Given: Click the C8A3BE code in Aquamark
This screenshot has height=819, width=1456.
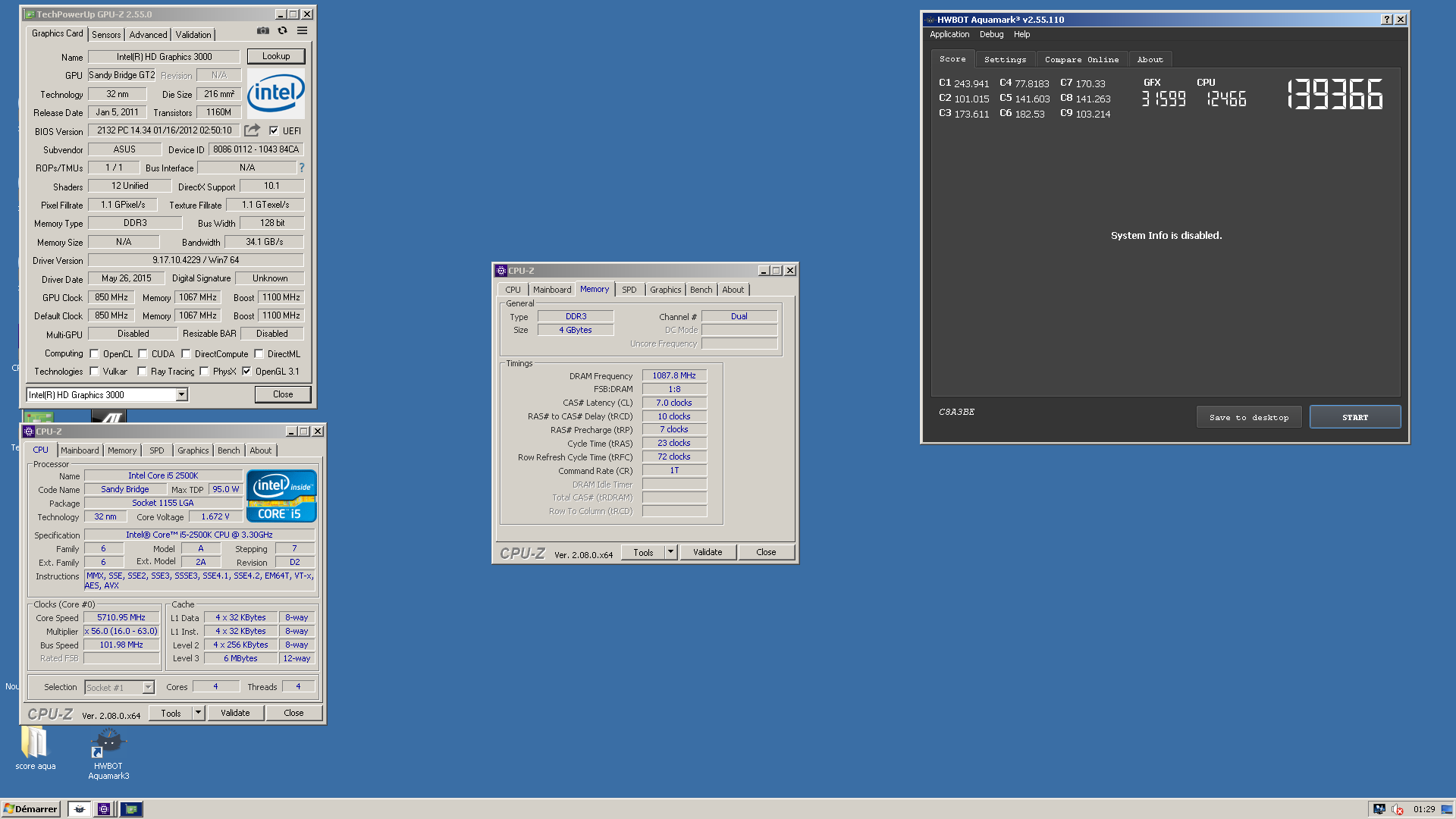Looking at the screenshot, I should pyautogui.click(x=957, y=412).
